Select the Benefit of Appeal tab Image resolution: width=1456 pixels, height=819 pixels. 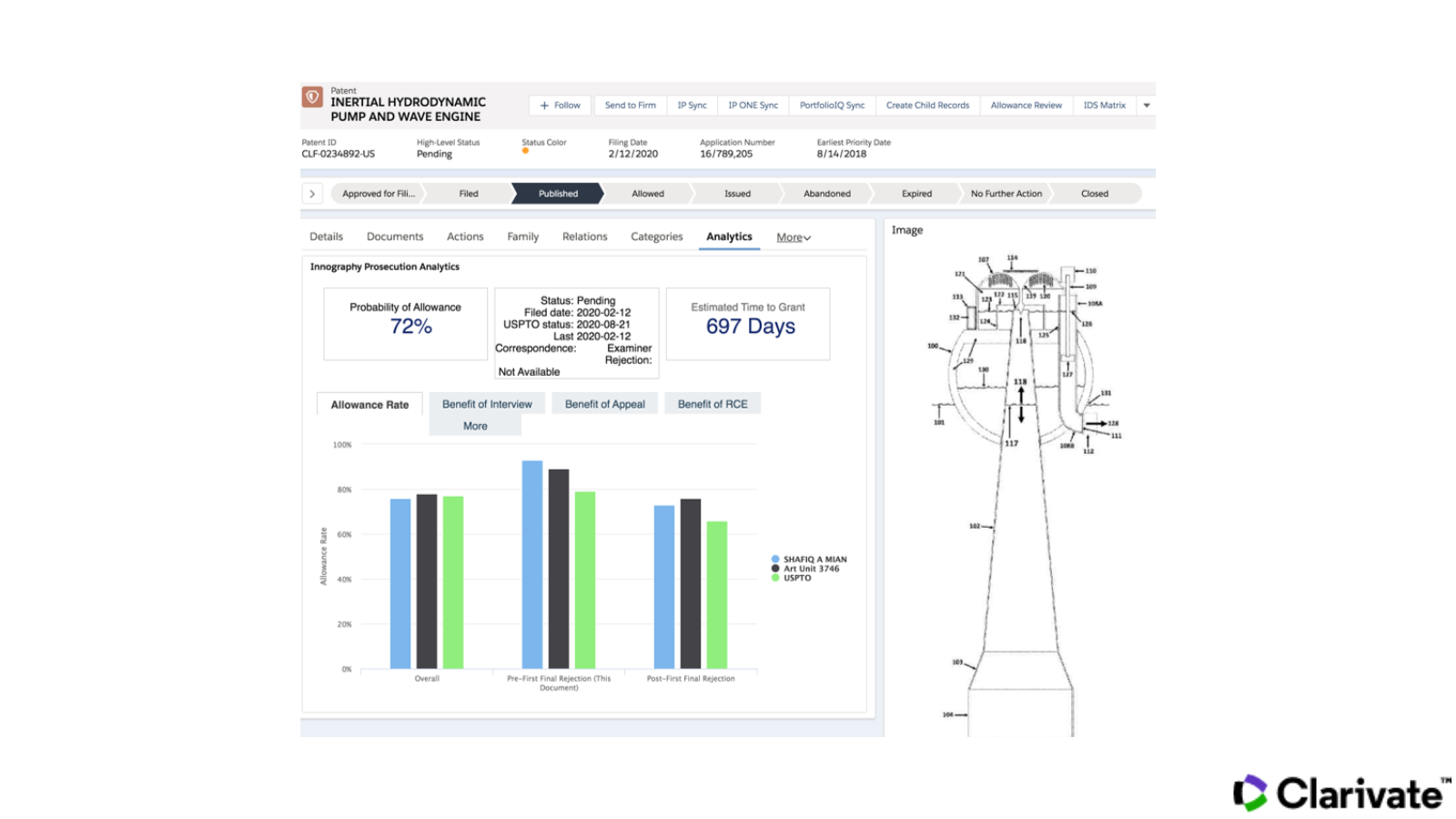[604, 404]
